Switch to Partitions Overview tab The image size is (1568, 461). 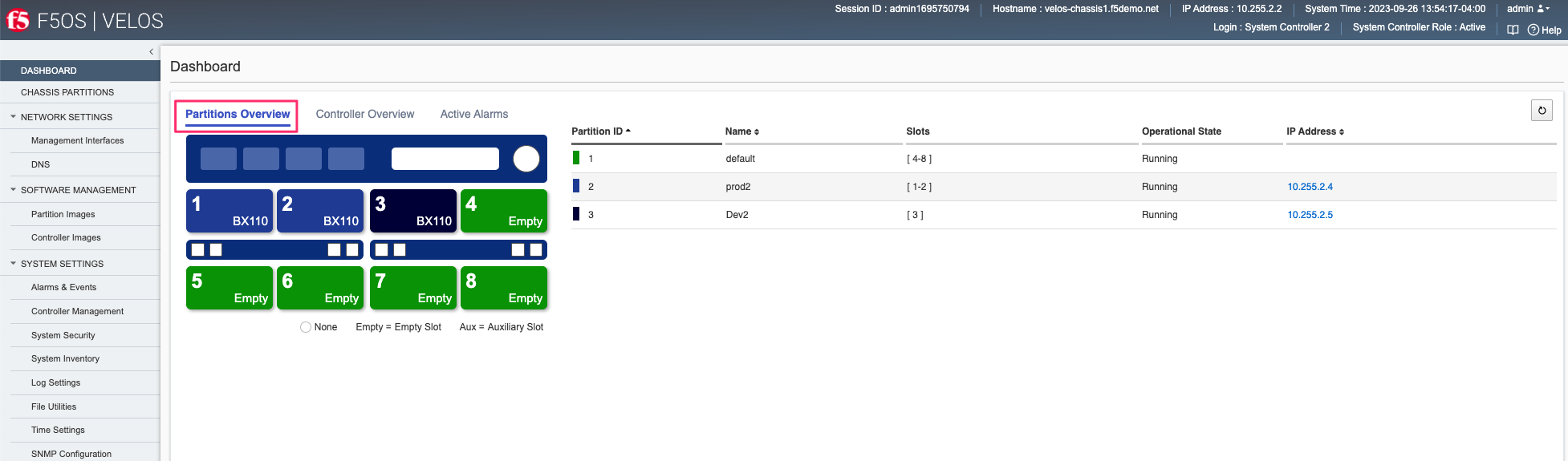coord(238,114)
